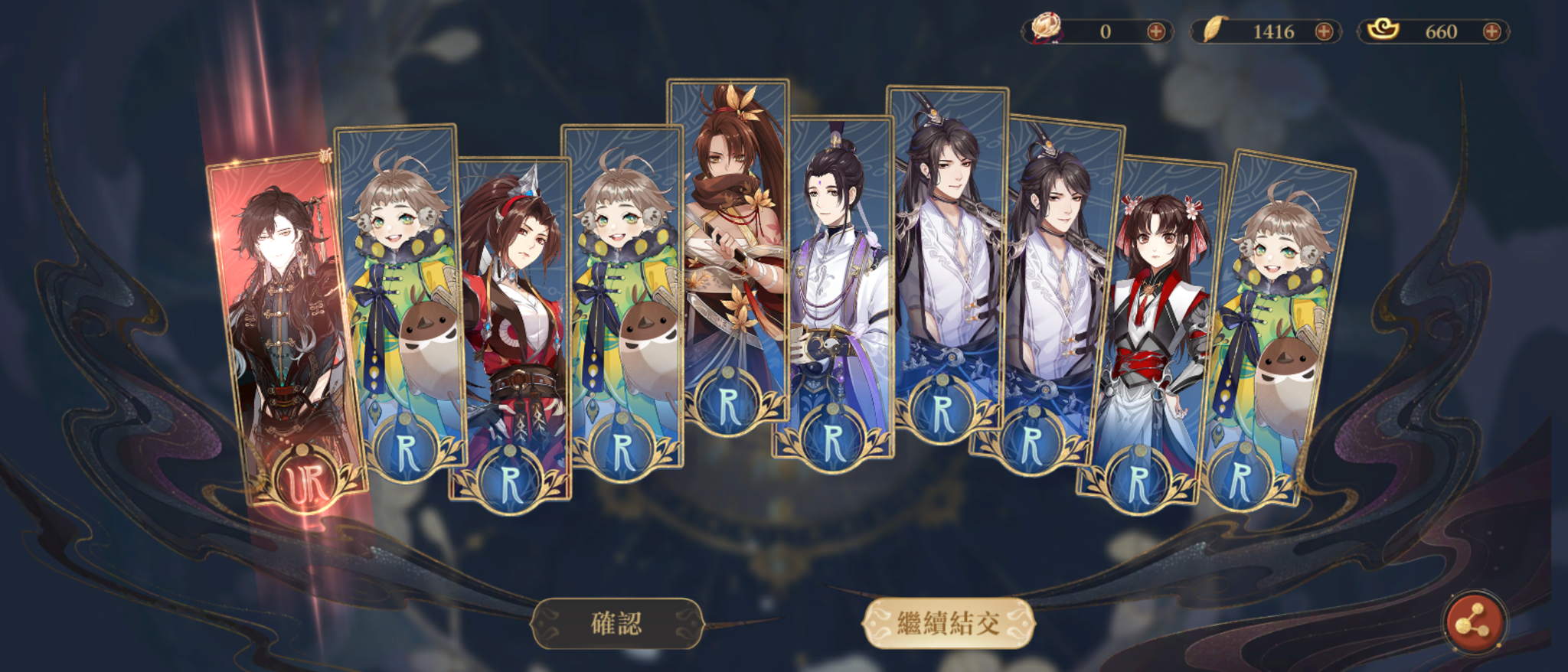
Task: Continue summoning with 繼續結交 button
Action: (x=949, y=623)
